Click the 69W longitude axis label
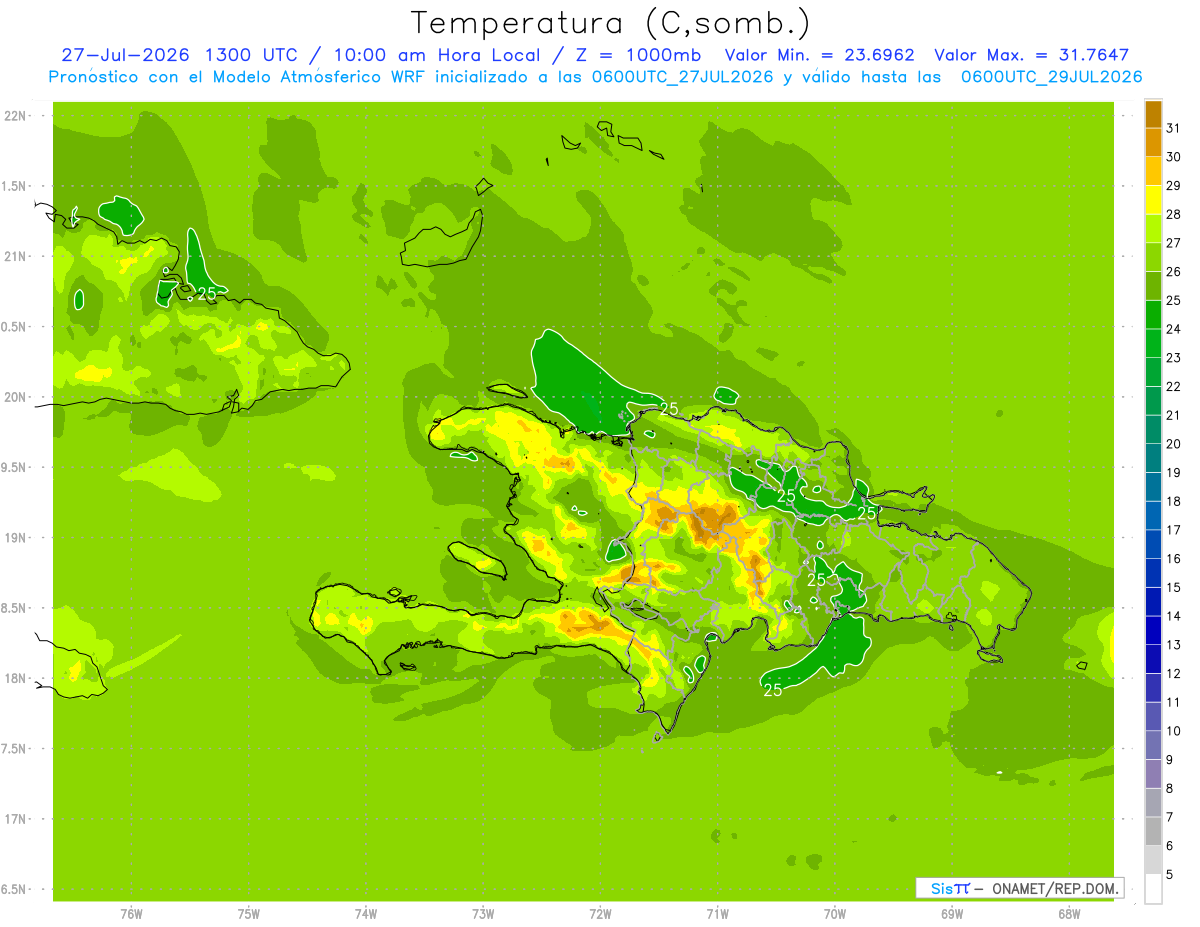The image size is (1200, 927). [x=952, y=913]
